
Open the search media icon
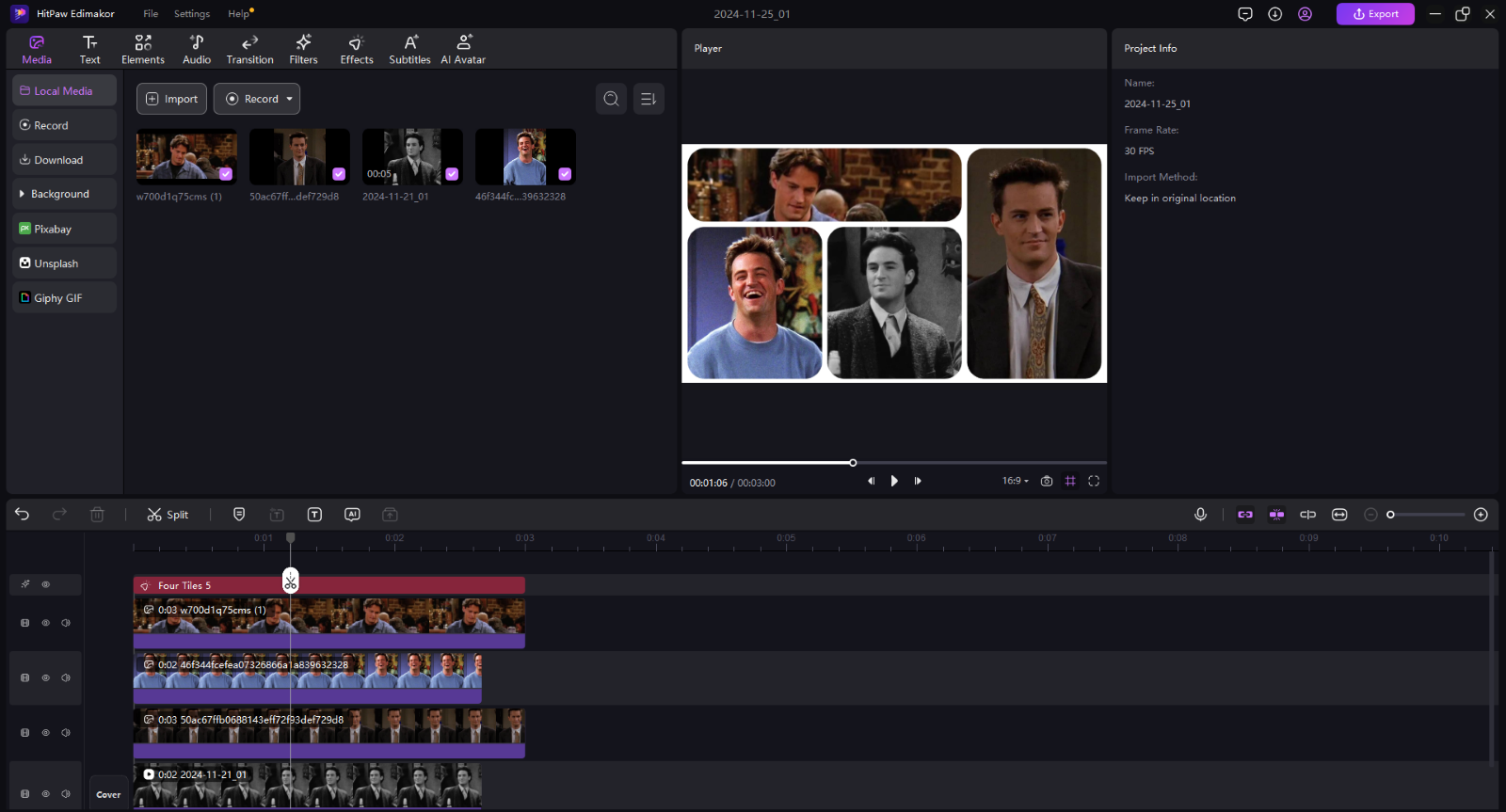click(x=611, y=99)
